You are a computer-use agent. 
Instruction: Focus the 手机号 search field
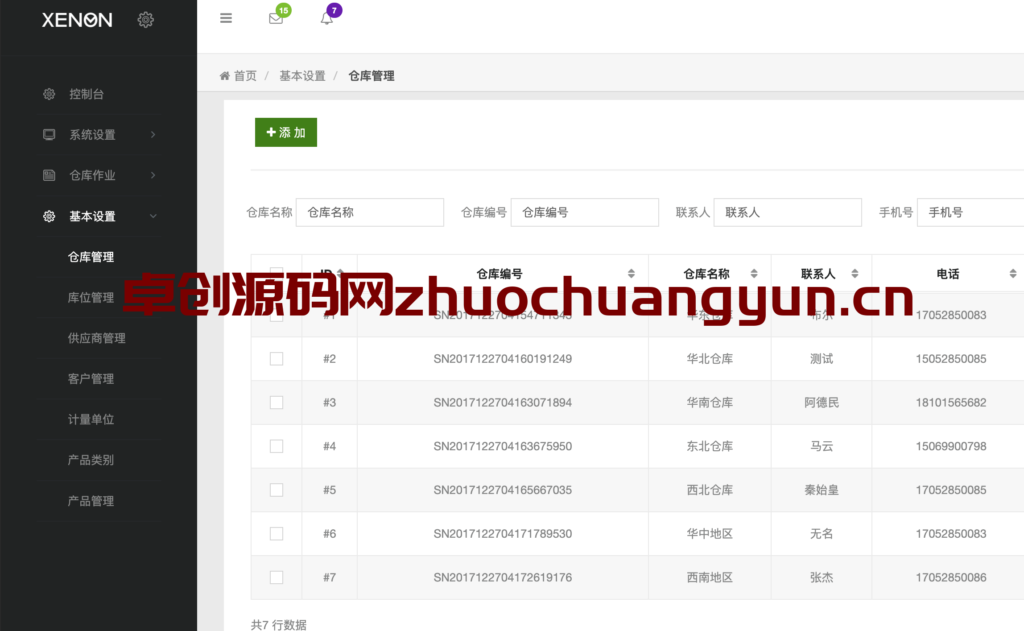970,212
